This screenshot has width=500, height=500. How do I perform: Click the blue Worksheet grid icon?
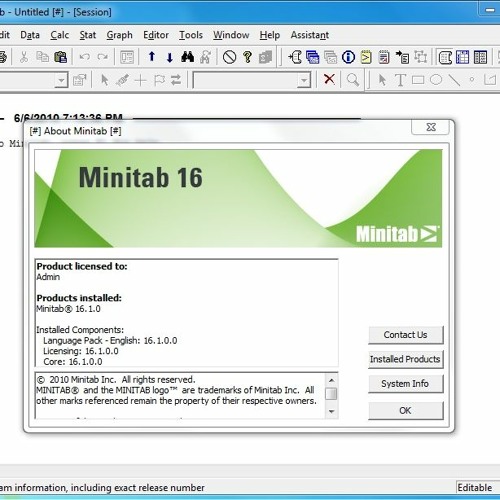tap(462, 57)
